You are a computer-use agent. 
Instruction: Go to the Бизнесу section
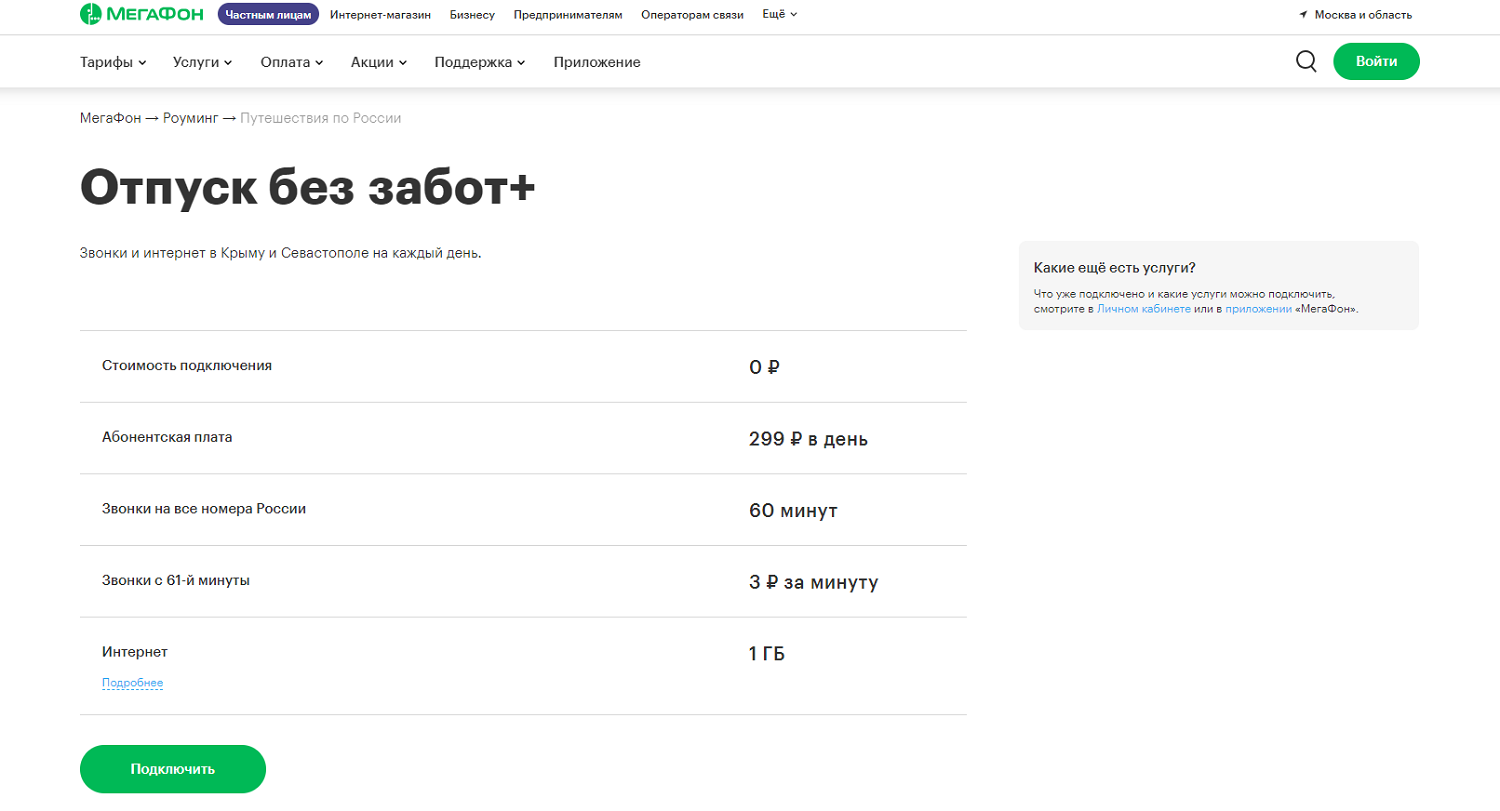click(x=472, y=15)
